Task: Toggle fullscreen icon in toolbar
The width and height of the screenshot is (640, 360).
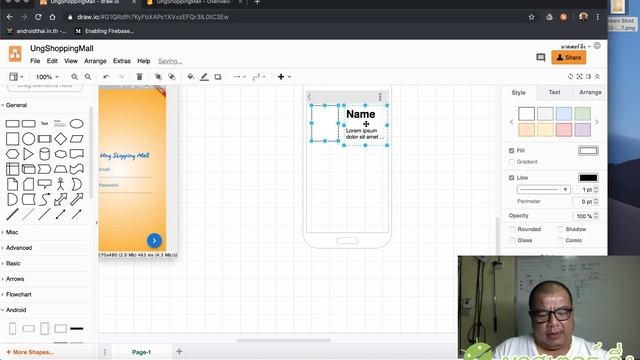Action: tap(579, 77)
